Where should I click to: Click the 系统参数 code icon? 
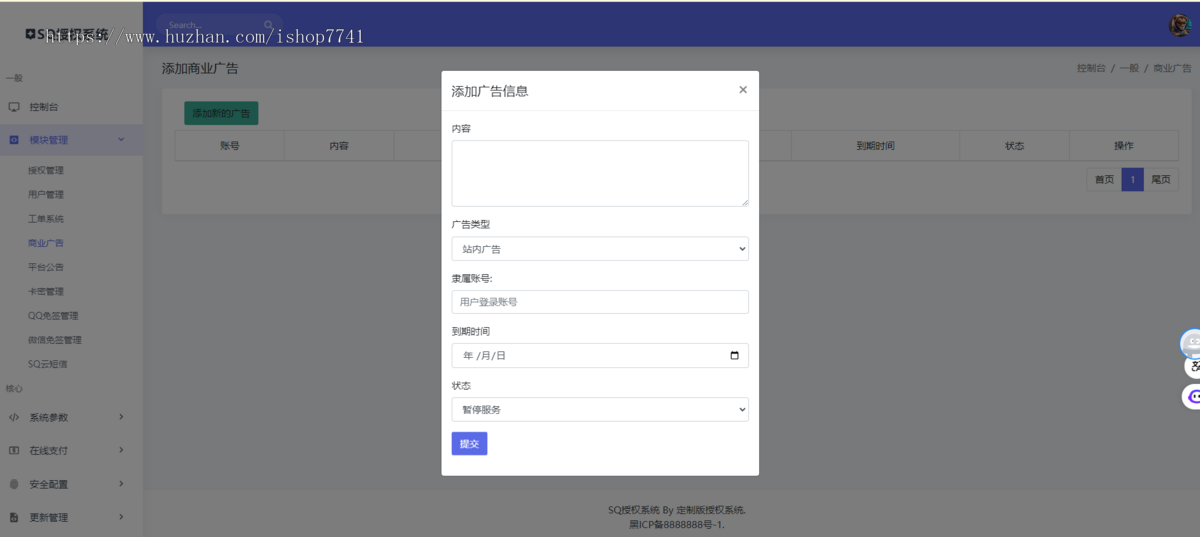tap(14, 417)
